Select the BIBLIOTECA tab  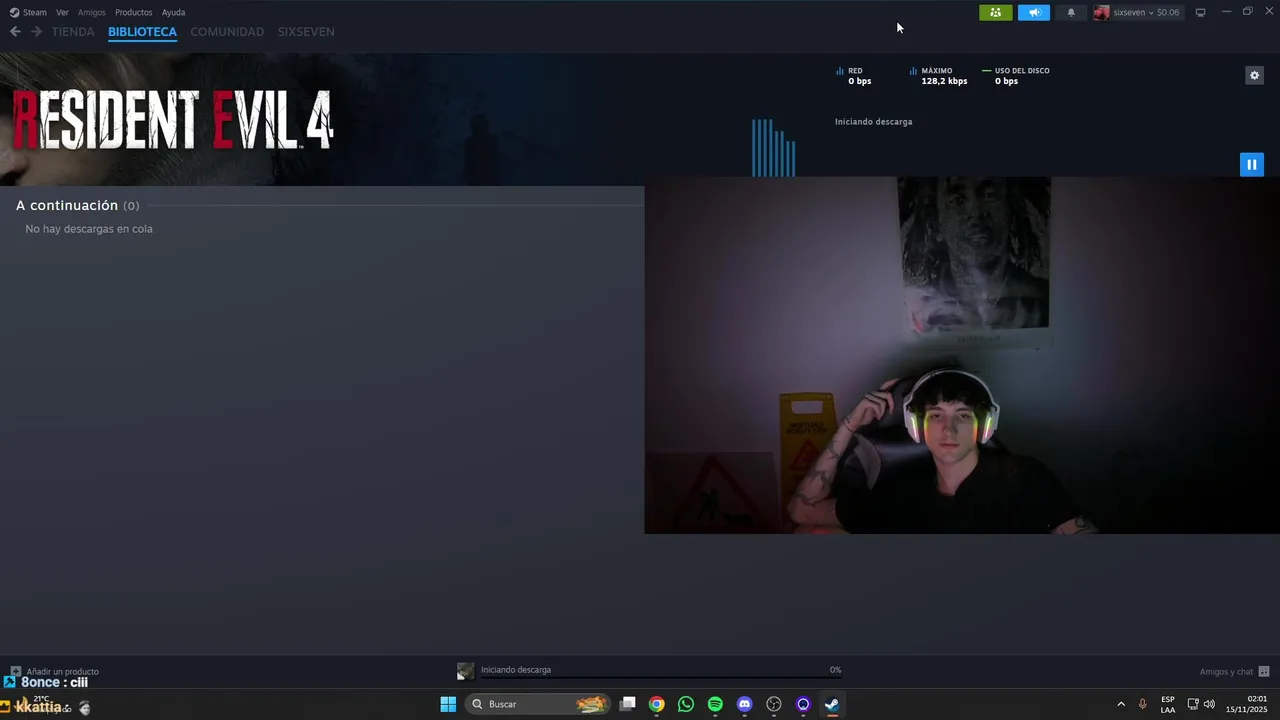pyautogui.click(x=142, y=32)
